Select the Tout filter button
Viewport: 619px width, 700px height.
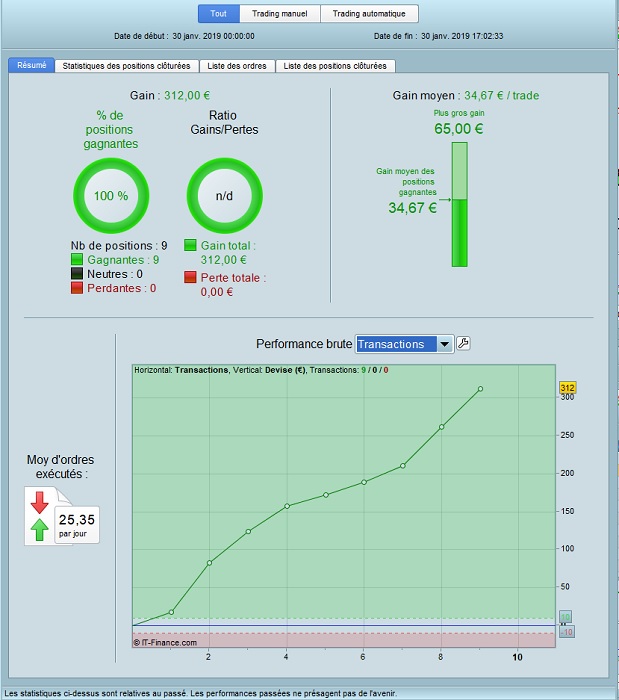click(219, 13)
